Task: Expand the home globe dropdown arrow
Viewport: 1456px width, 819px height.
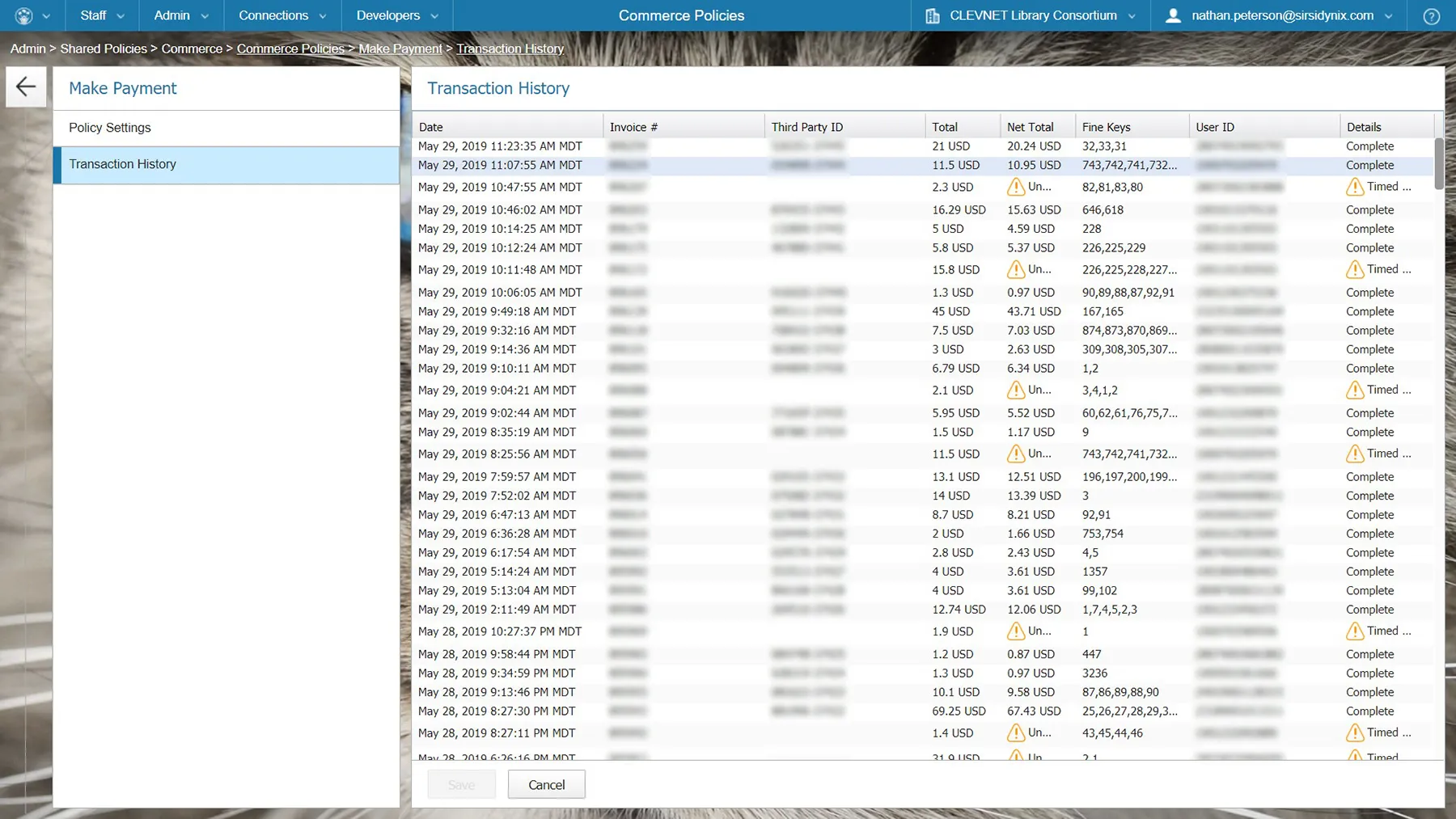Action: [x=46, y=16]
